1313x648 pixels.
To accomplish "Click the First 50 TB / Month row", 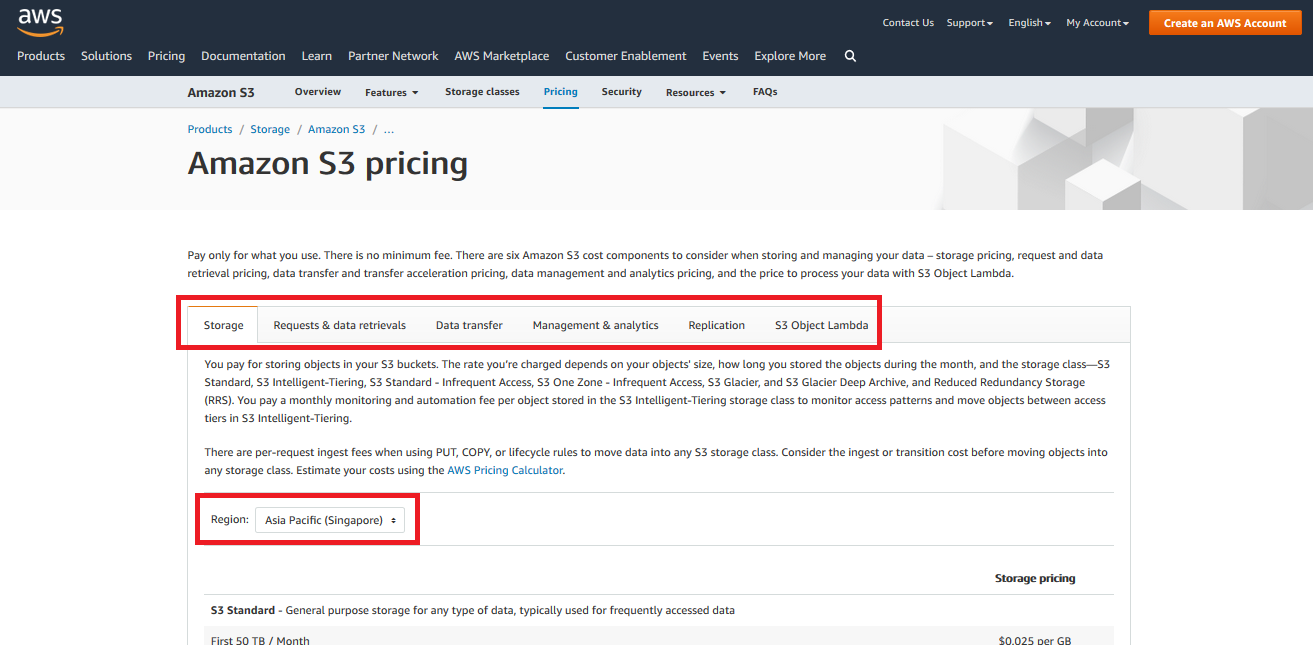I will [x=658, y=638].
